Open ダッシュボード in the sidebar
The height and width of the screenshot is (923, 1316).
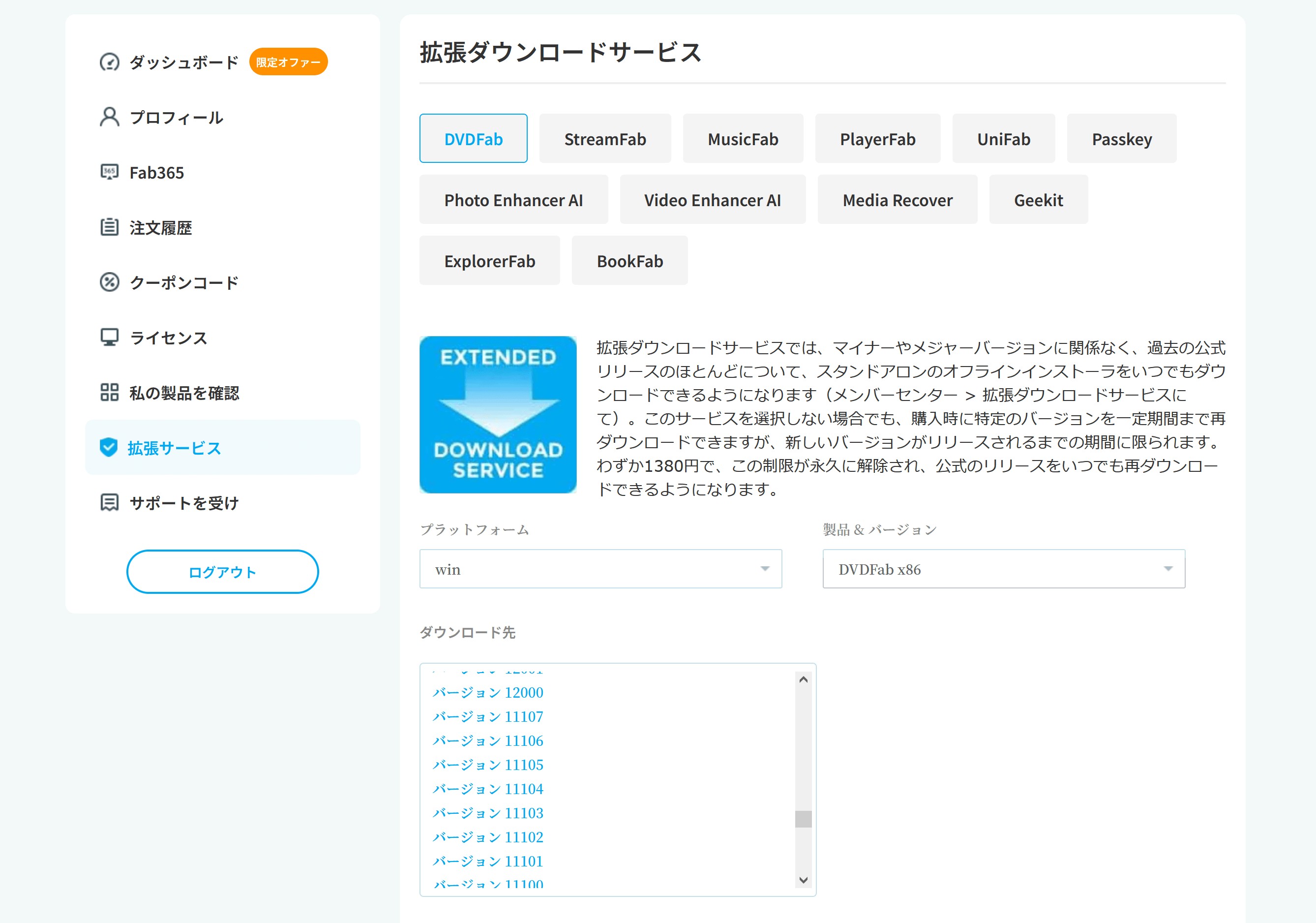point(183,62)
